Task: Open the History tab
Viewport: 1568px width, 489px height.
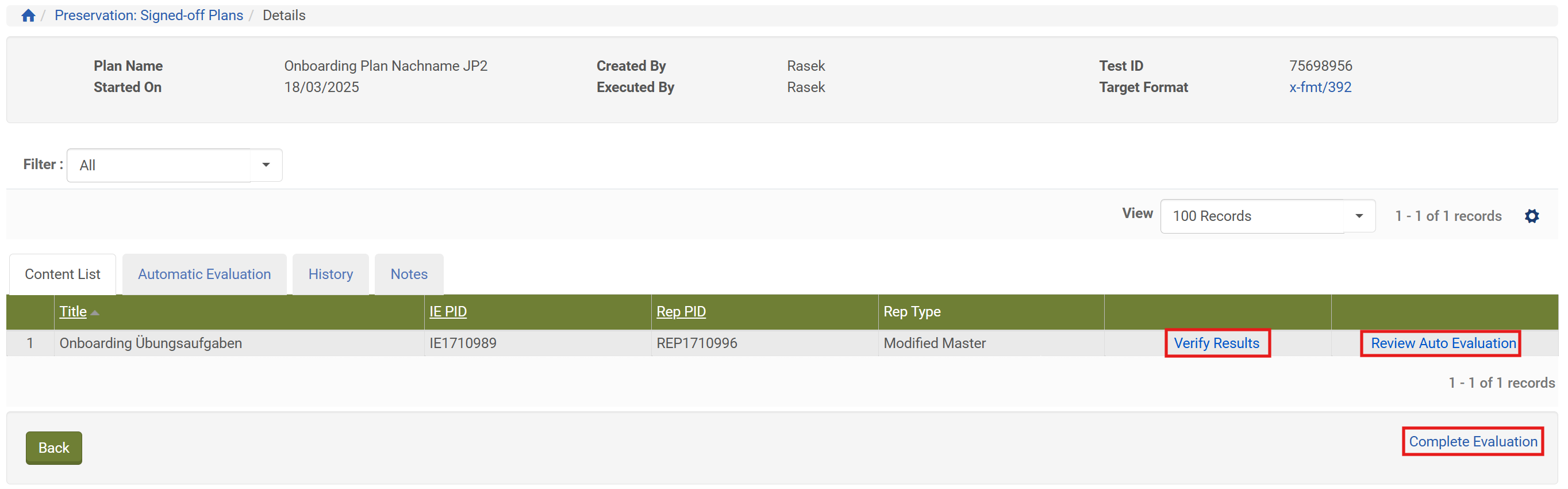Action: pyautogui.click(x=330, y=274)
